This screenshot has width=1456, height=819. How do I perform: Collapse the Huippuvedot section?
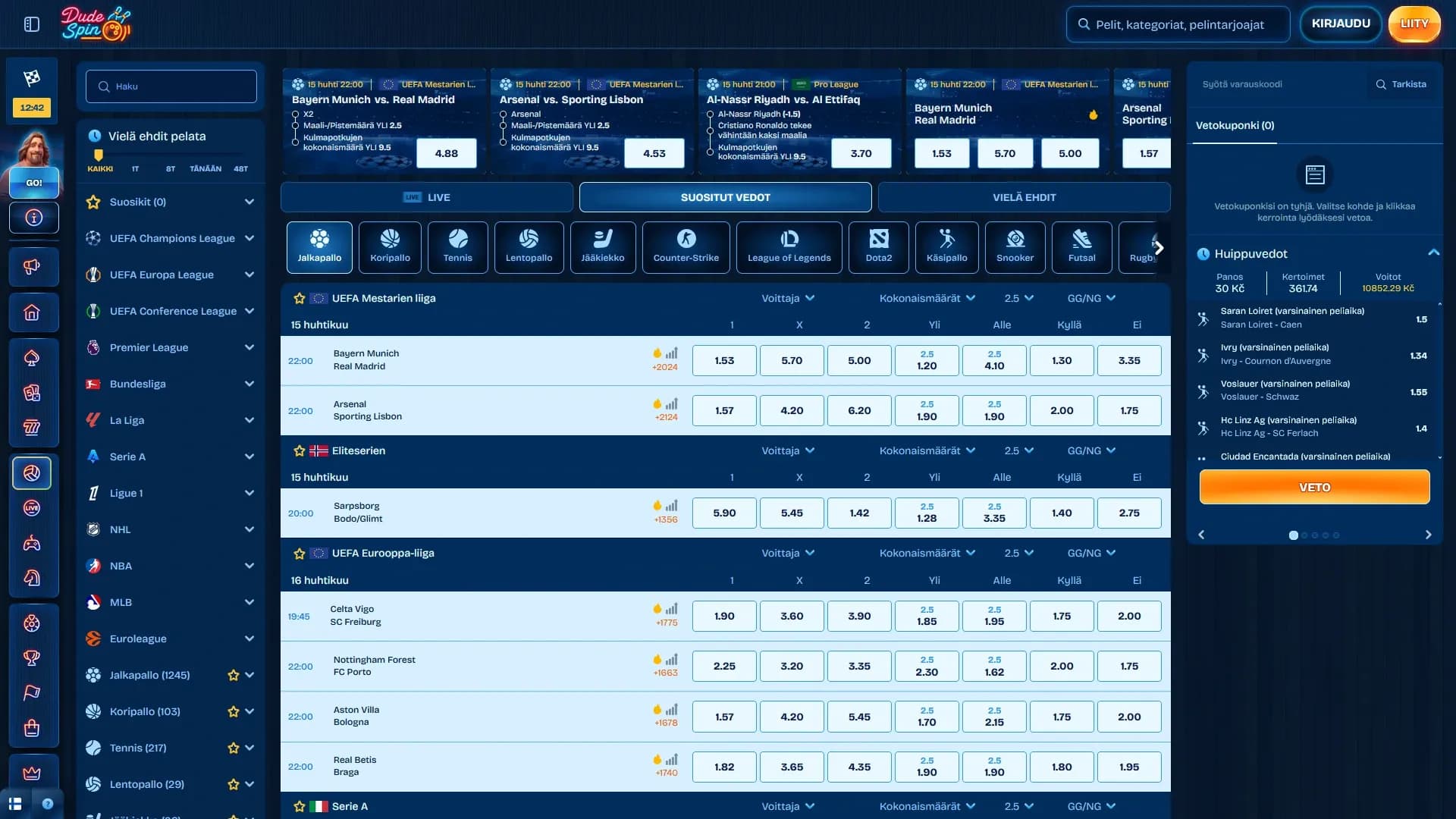click(1433, 253)
